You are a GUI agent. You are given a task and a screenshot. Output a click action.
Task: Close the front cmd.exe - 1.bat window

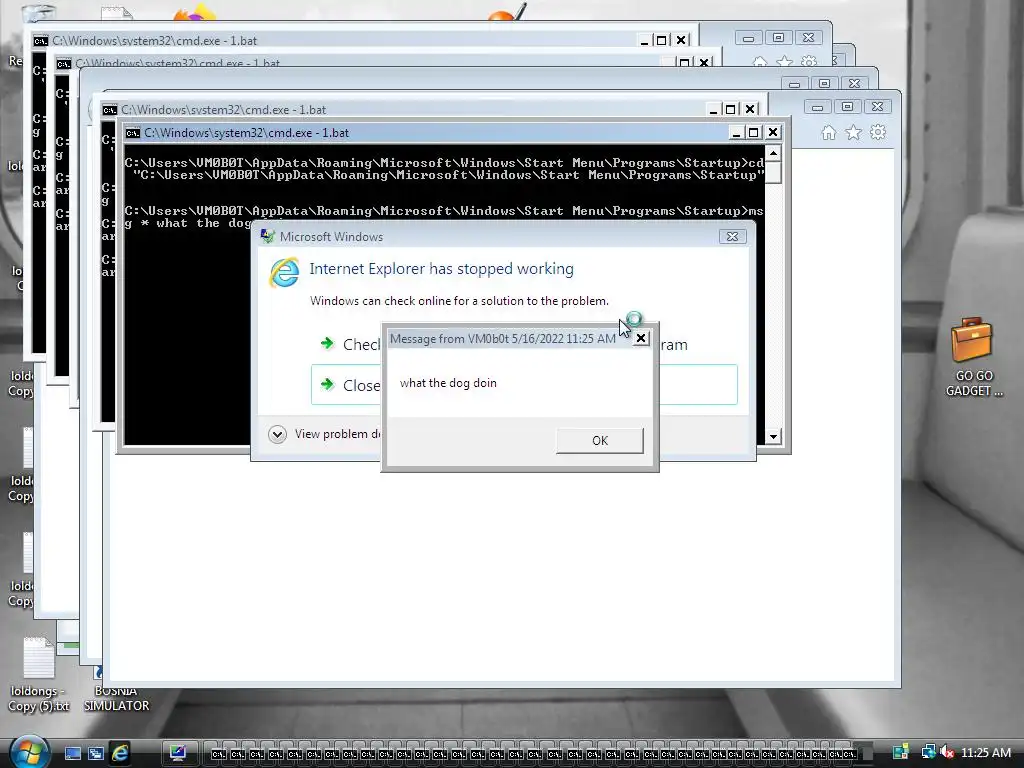point(773,133)
